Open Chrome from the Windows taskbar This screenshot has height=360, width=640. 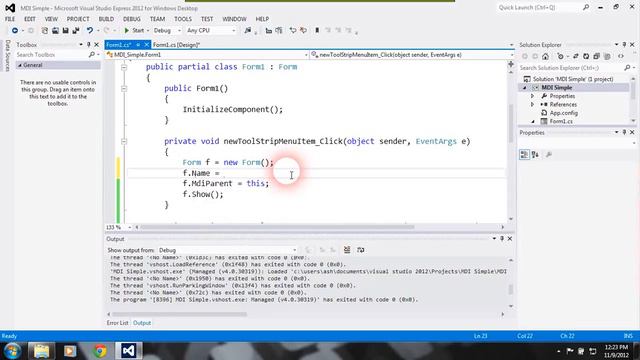(99, 351)
